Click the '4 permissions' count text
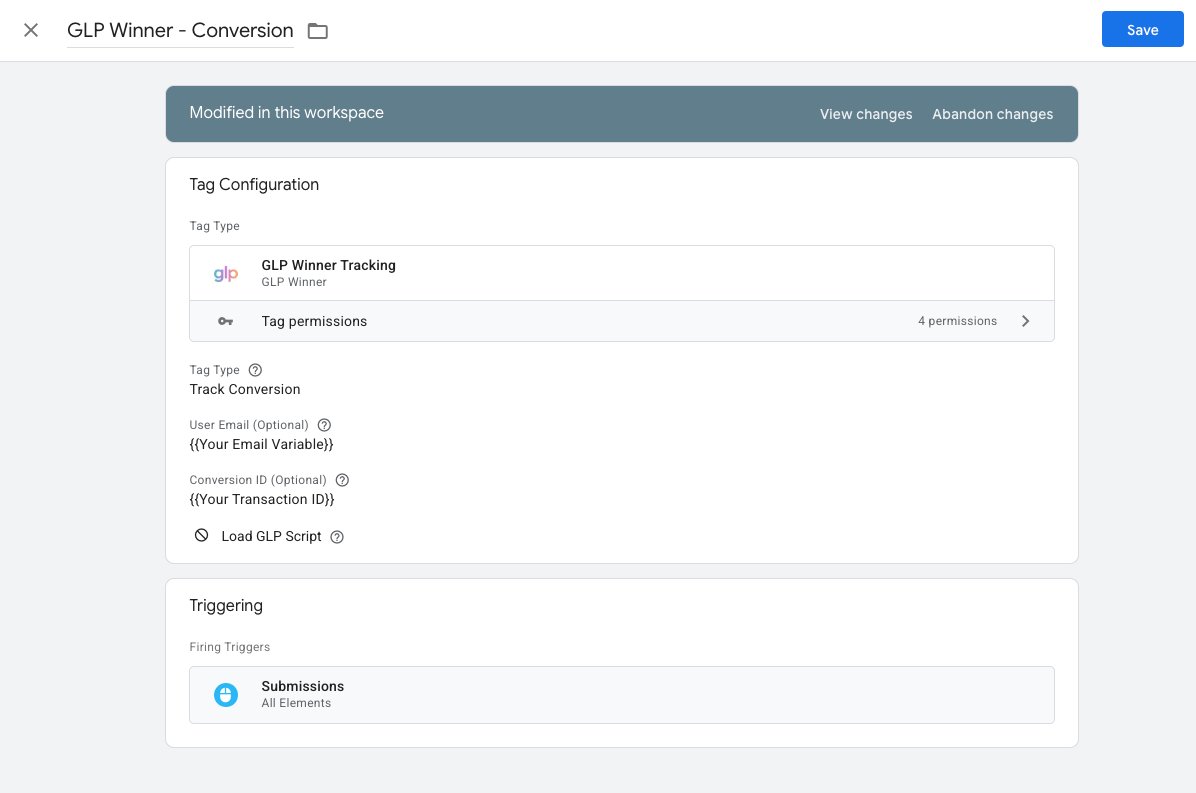1196x793 pixels. click(x=957, y=321)
